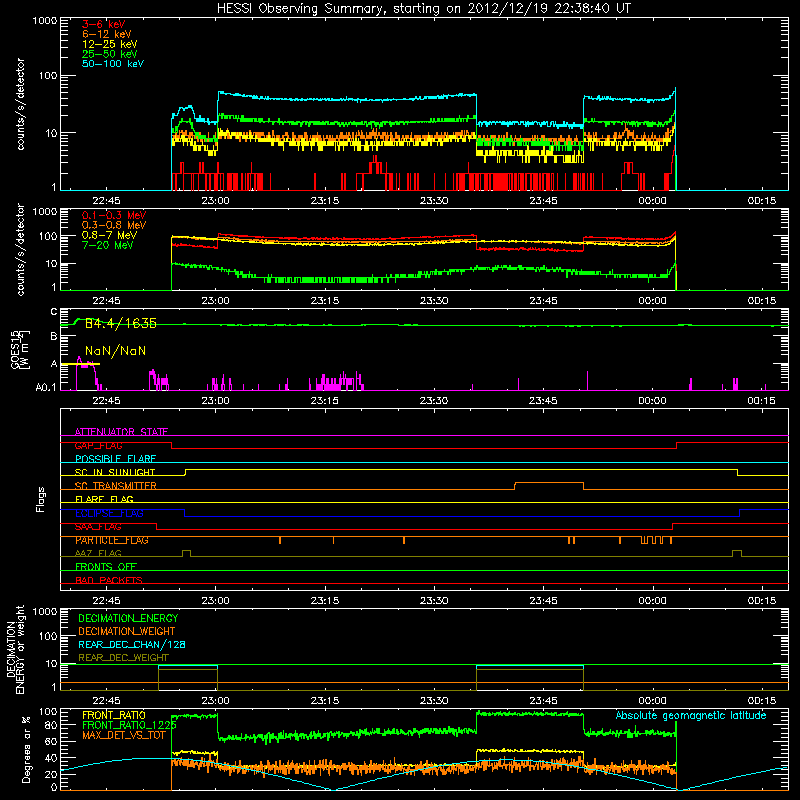Image resolution: width=800 pixels, height=800 pixels.
Task: Click the DECIMATION_ENERGY legend label
Action: [128, 618]
